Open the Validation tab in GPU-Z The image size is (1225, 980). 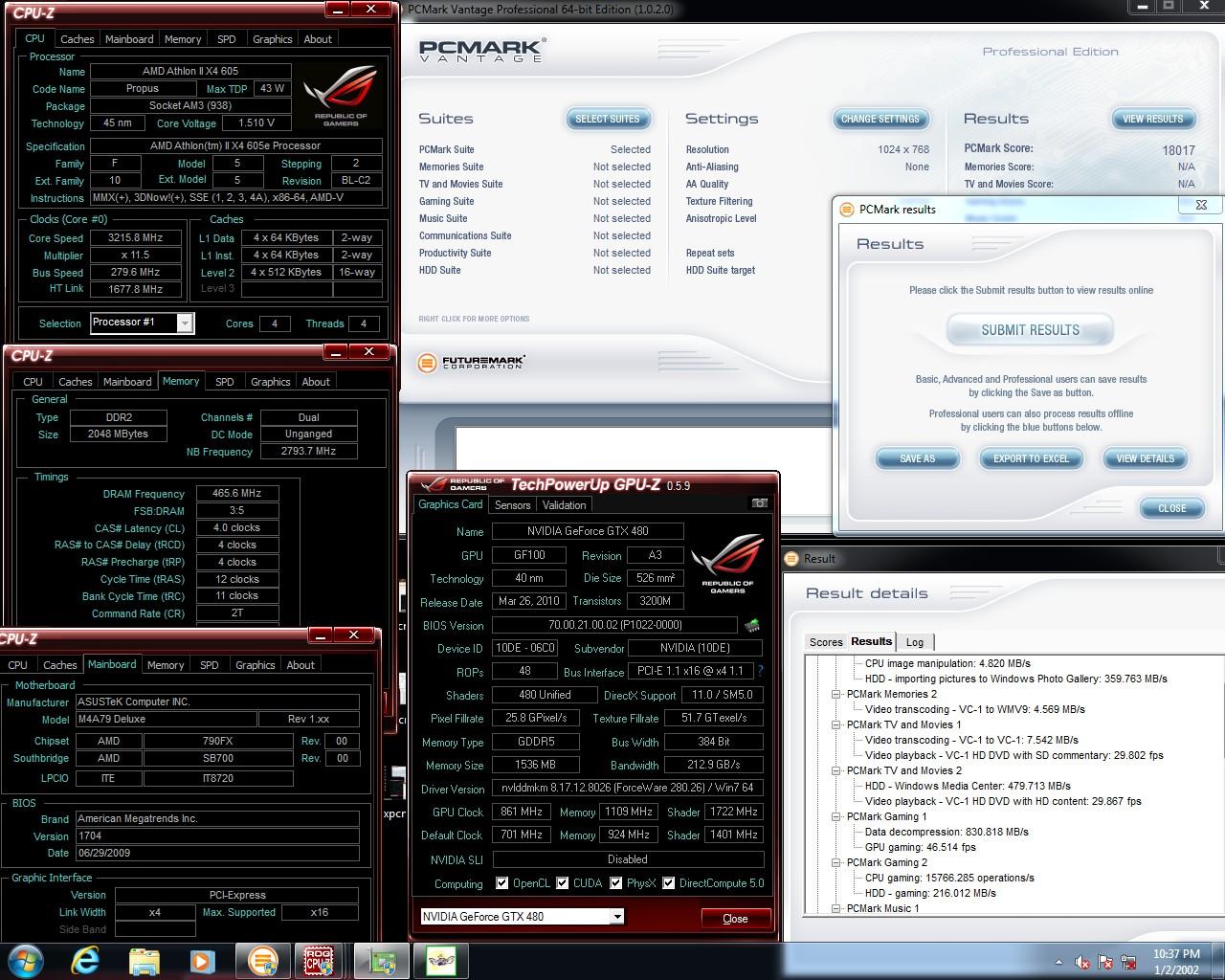tap(564, 504)
